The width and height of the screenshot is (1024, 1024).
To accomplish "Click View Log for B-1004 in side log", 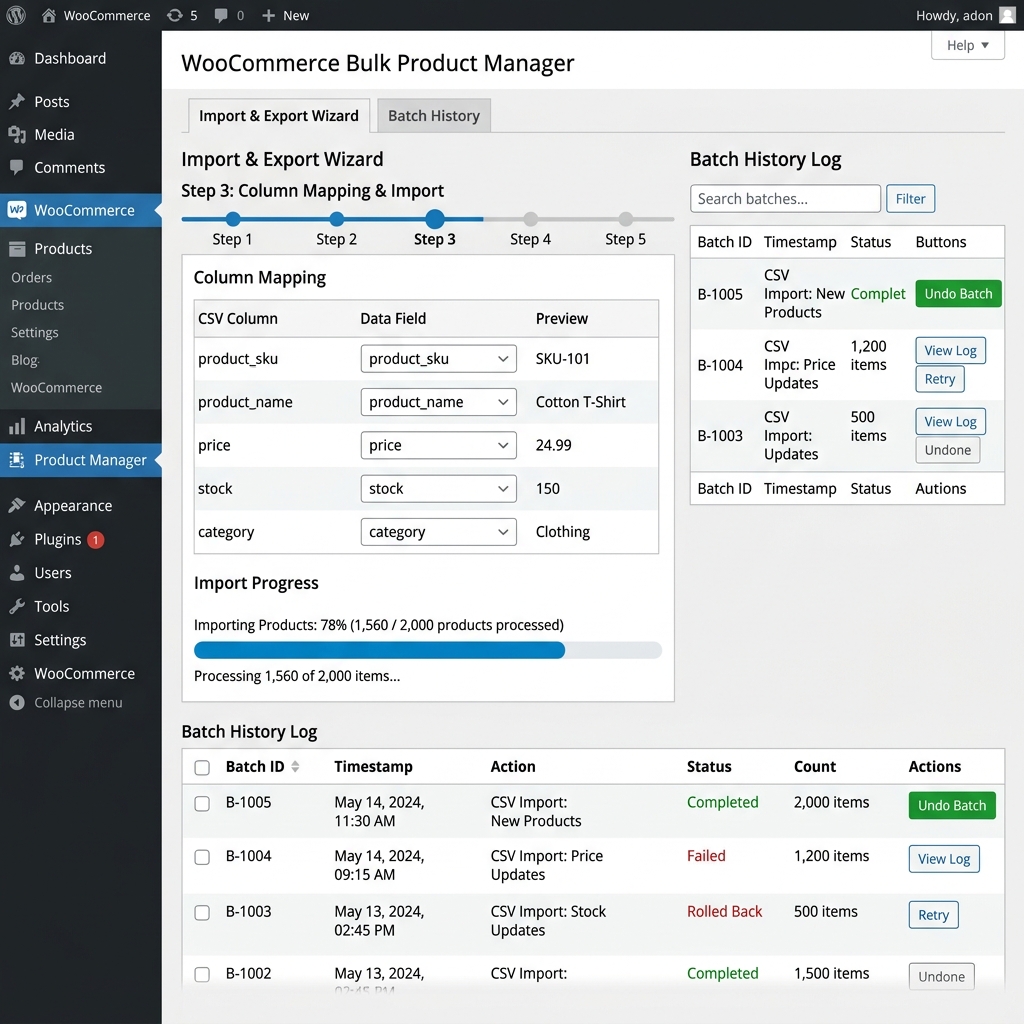I will (950, 351).
